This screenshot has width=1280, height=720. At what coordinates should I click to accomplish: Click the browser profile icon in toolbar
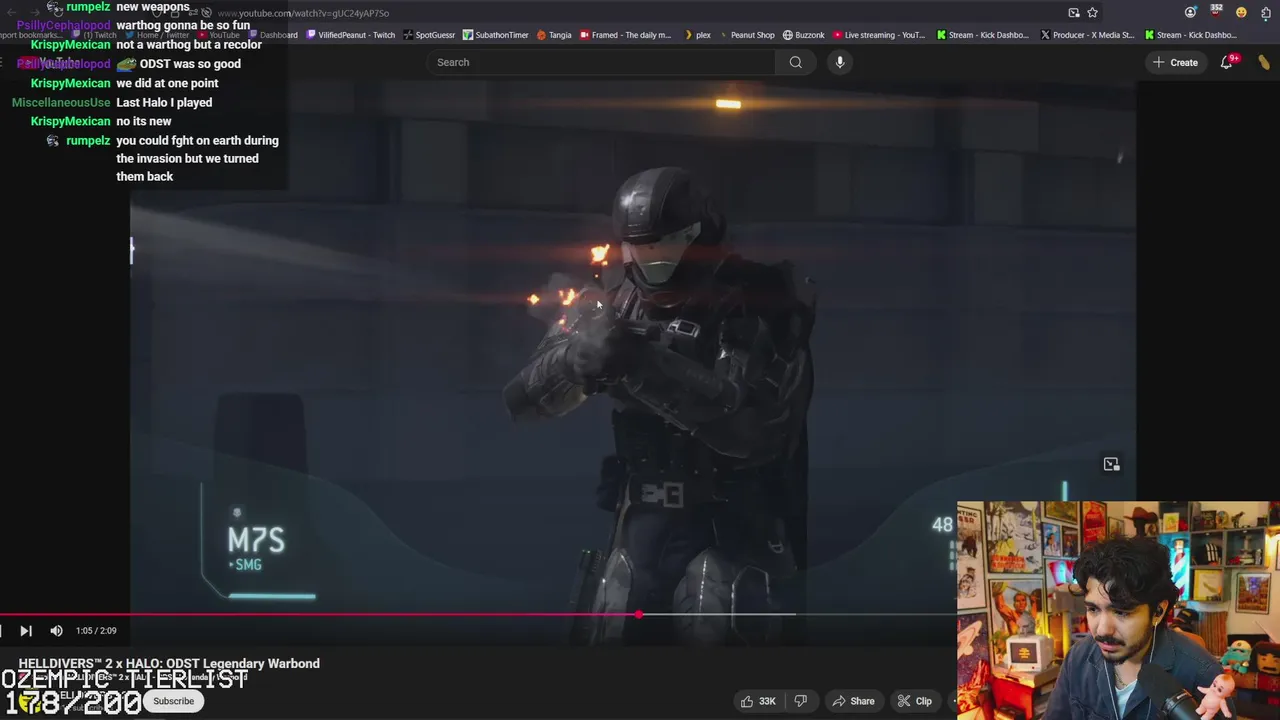(x=1190, y=13)
